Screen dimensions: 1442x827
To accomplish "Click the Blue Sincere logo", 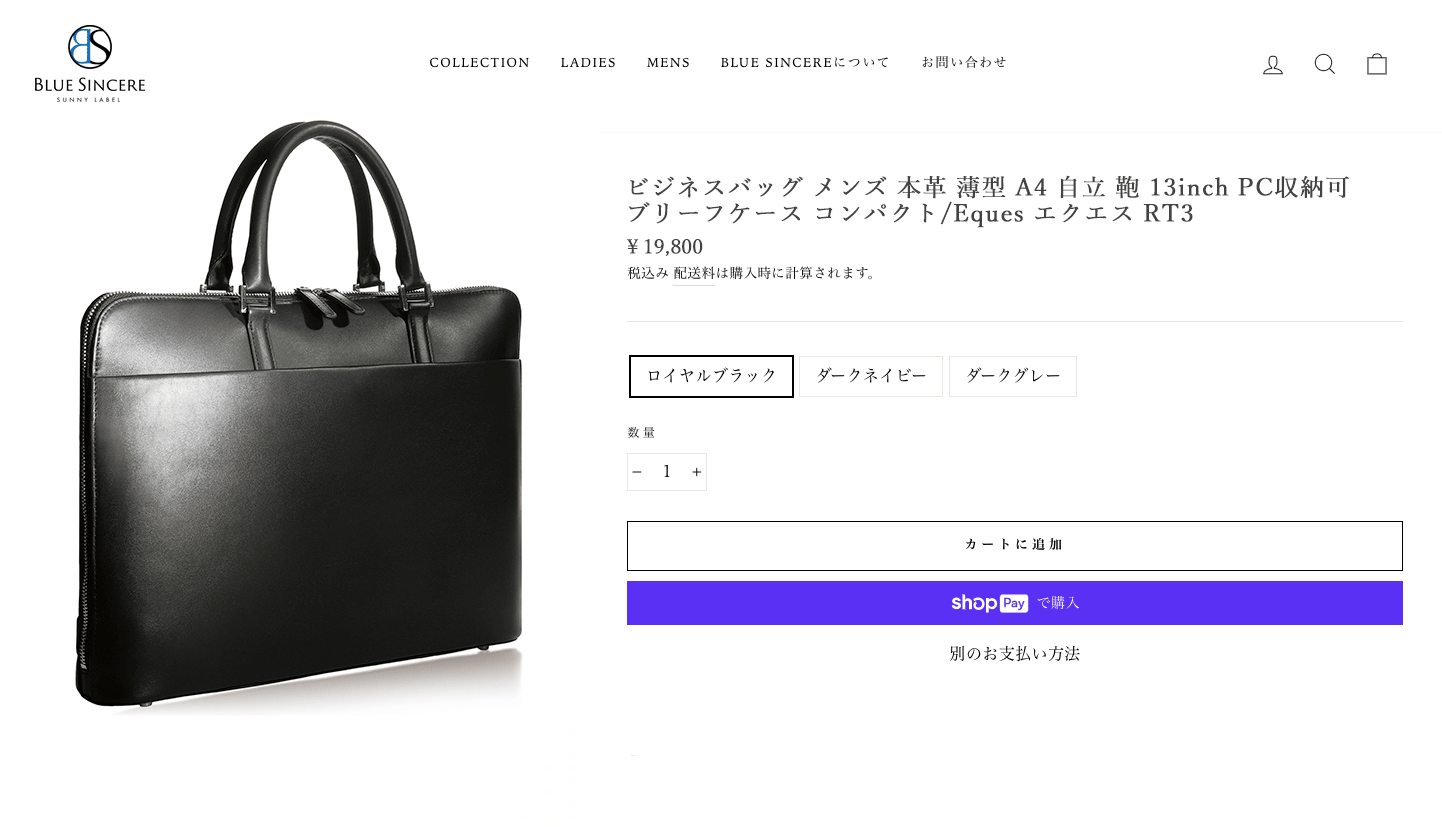I will click(90, 63).
